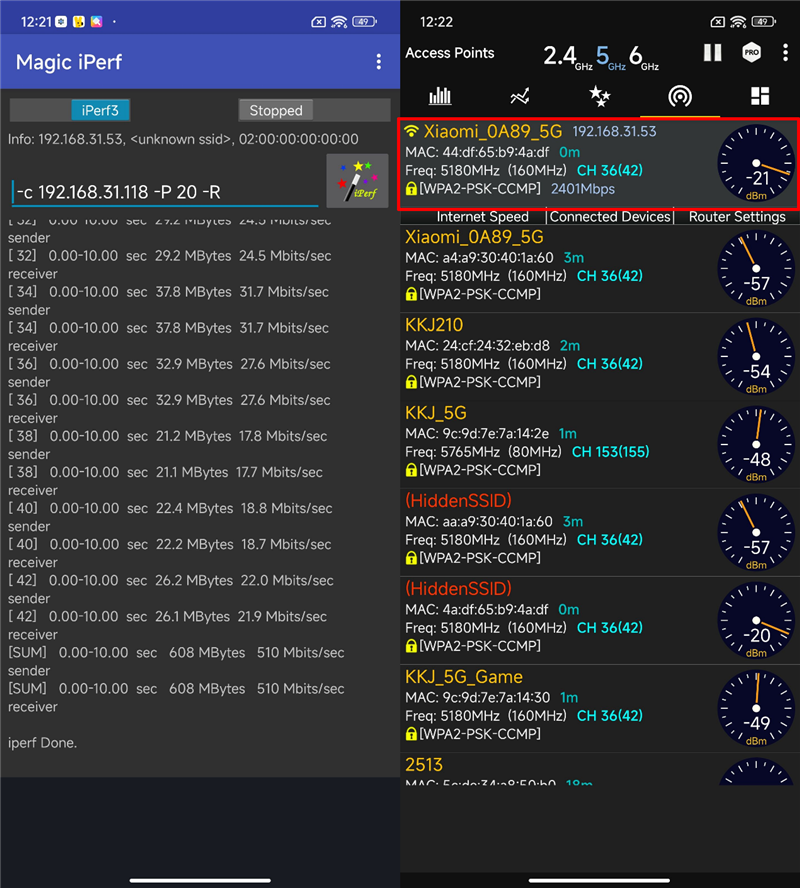Select the access points radar tab
800x888 pixels.
point(679,96)
